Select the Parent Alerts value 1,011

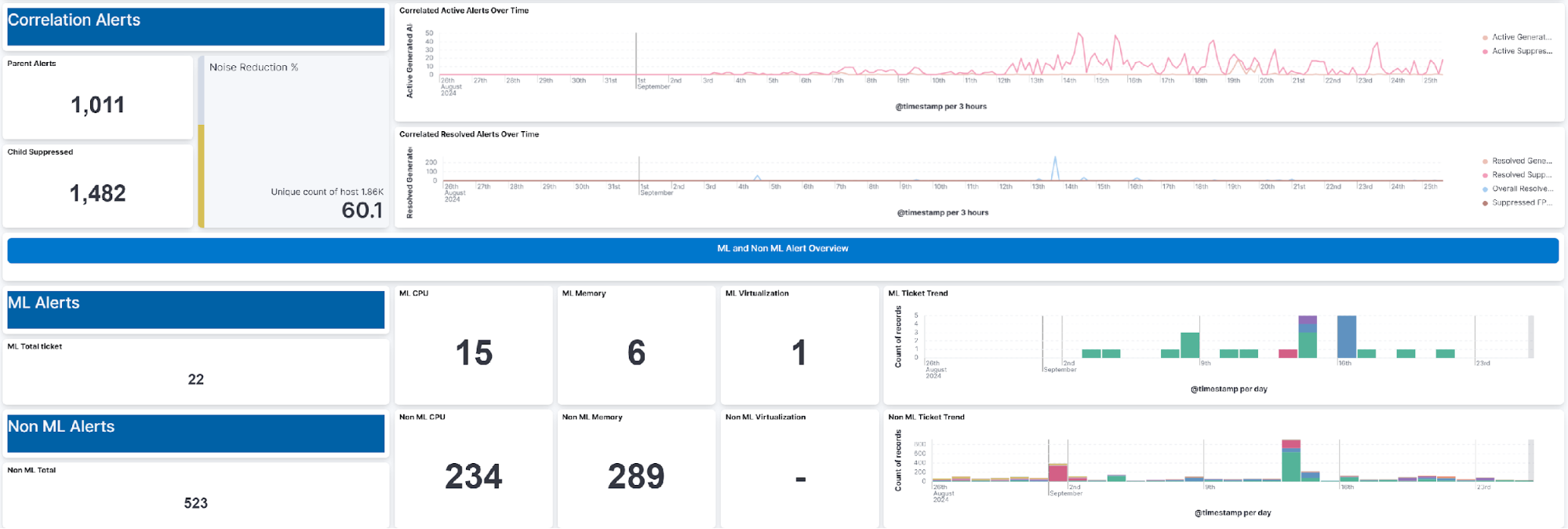[97, 105]
